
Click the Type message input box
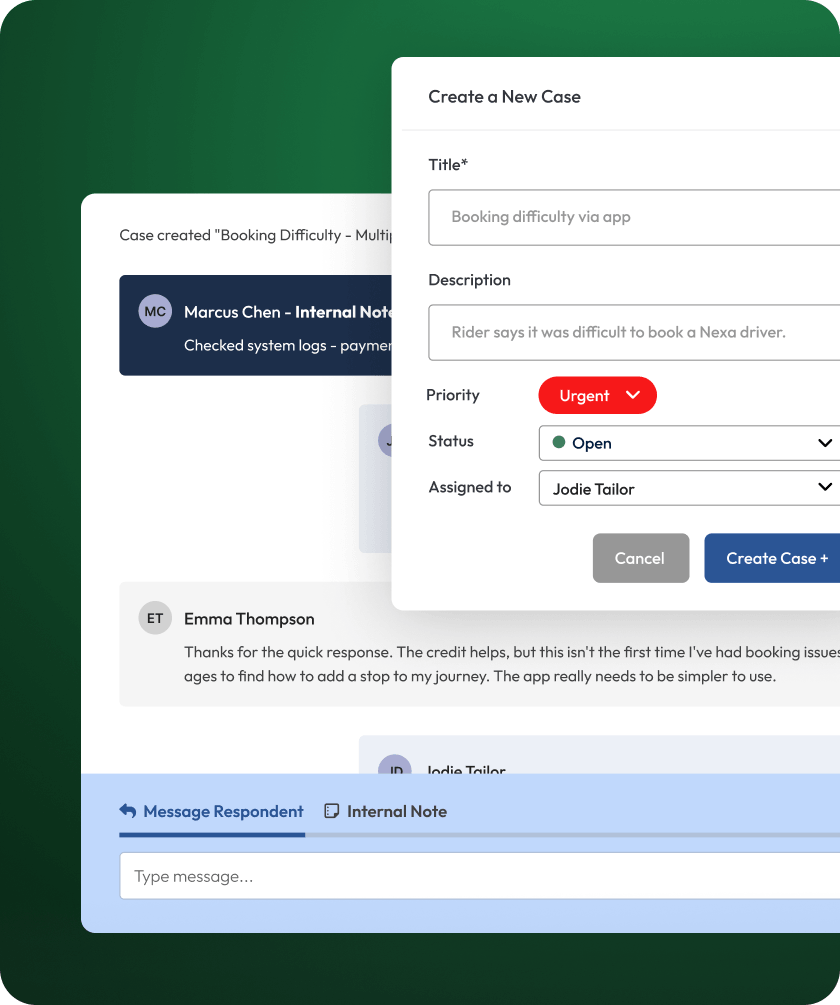[x=480, y=876]
